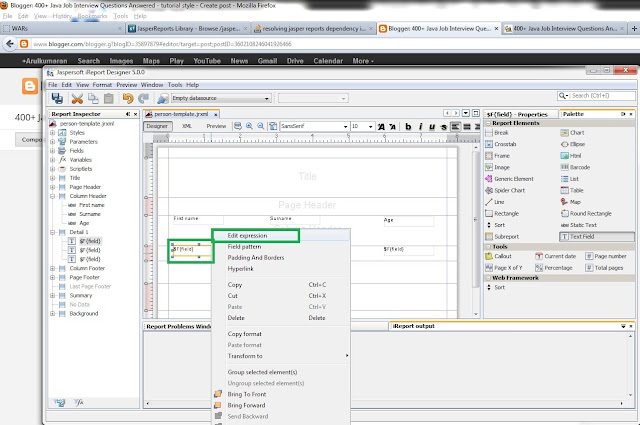640x425 pixels.
Task: Expand the Fields tree node
Action: tap(52, 151)
